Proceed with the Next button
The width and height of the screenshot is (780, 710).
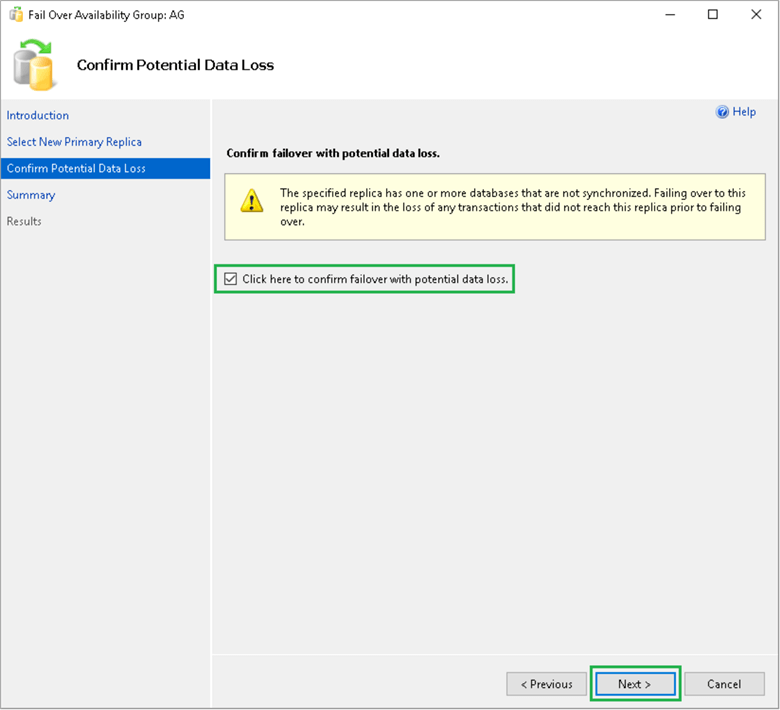(x=634, y=684)
